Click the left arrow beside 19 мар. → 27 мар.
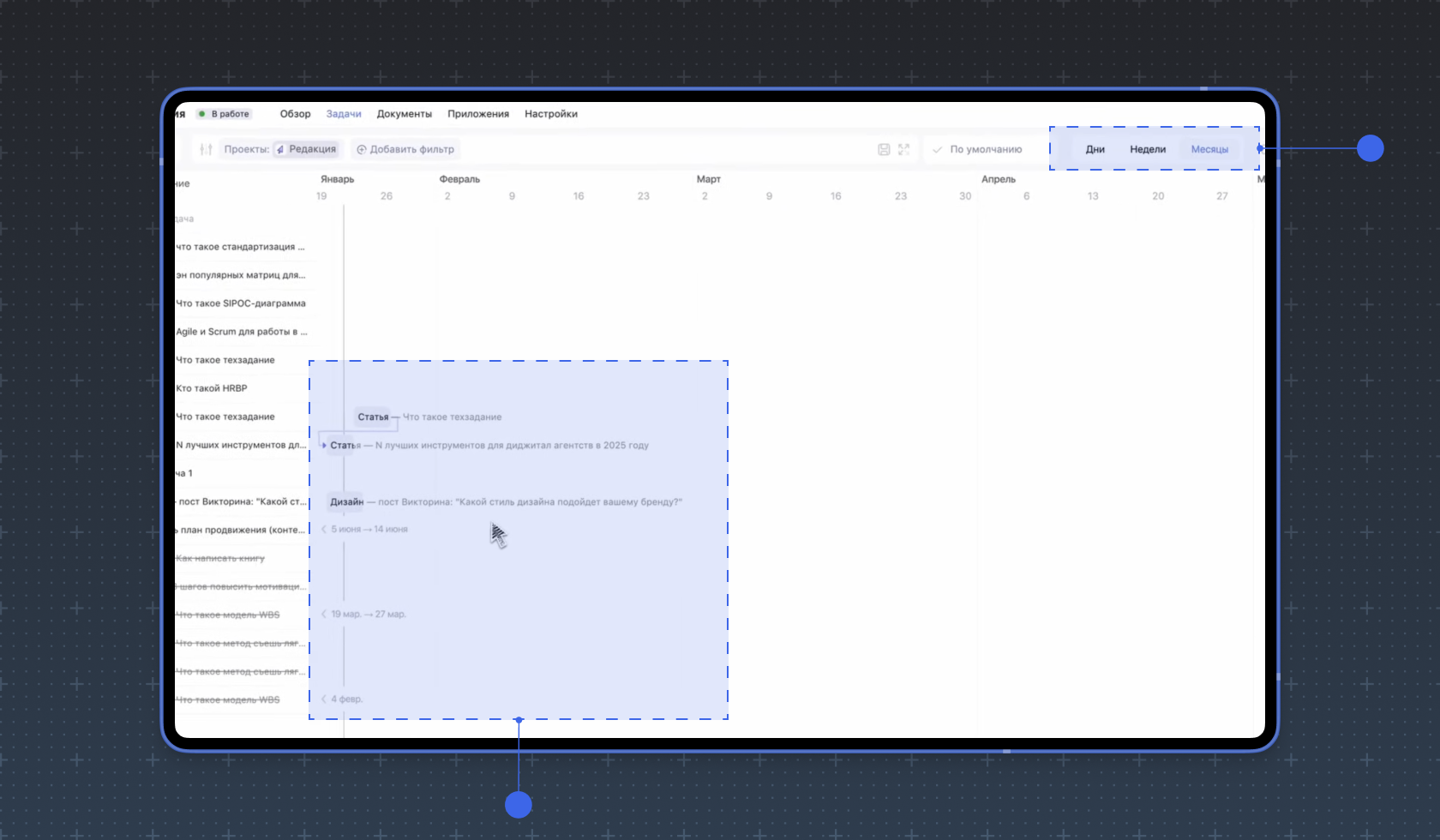The image size is (1440, 840). [324, 614]
